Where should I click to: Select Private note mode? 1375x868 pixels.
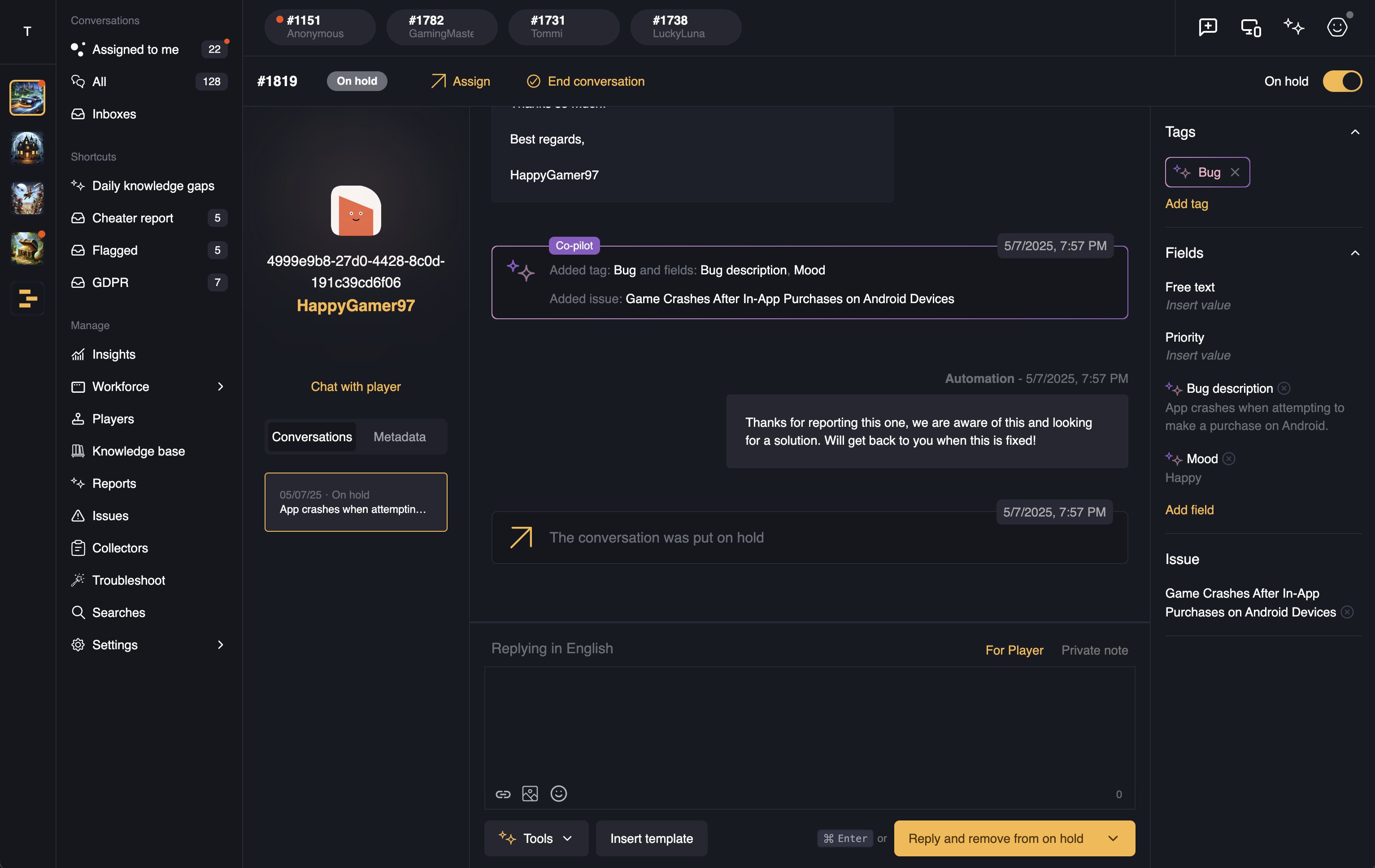(x=1094, y=650)
